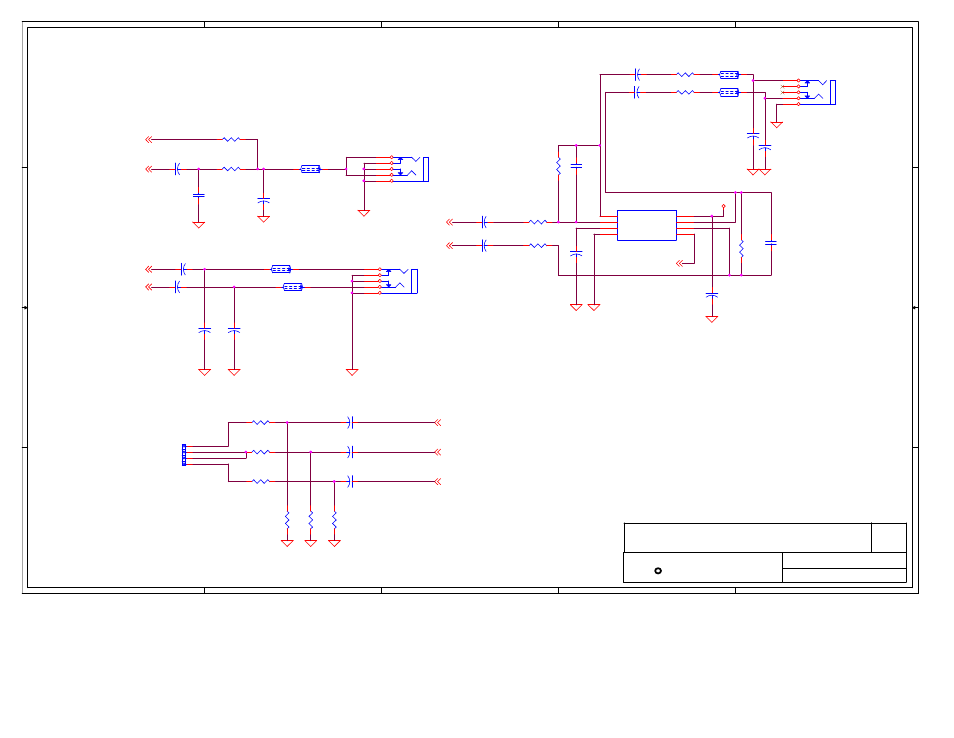954x738 pixels.
Task: Select the bottom off-page connector of bottom-left circuit
Action: click(x=437, y=481)
